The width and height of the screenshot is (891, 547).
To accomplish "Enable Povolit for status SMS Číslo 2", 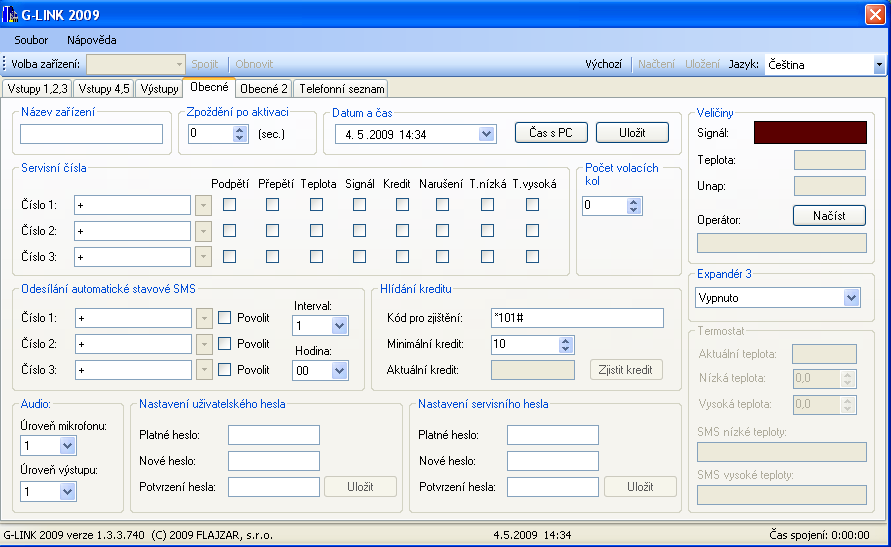I will click(224, 344).
